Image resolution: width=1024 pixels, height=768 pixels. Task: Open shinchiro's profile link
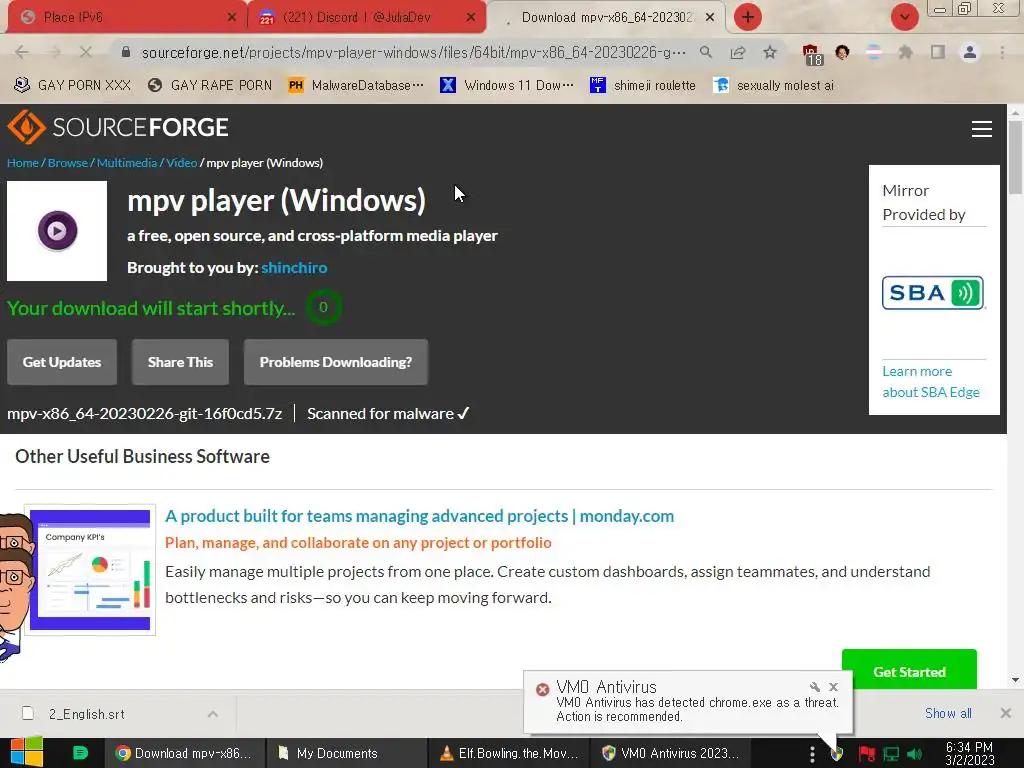click(x=294, y=268)
